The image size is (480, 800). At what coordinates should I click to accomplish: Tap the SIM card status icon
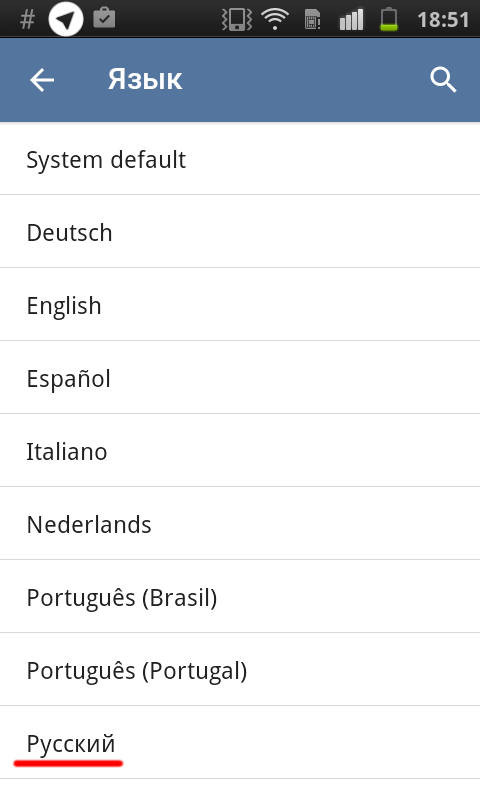[312, 19]
